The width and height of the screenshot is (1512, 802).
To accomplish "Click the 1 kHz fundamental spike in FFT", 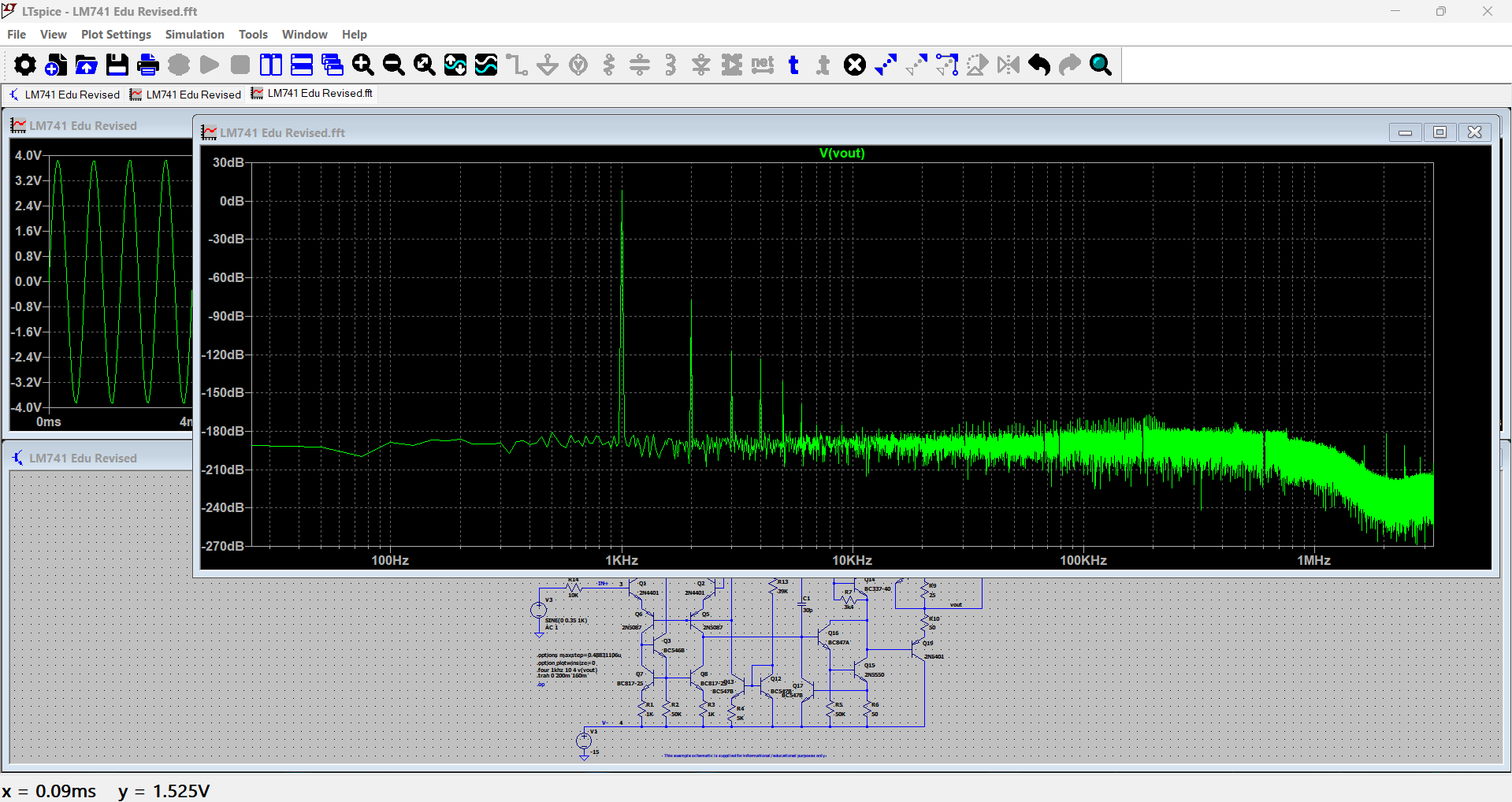I will point(622,315).
